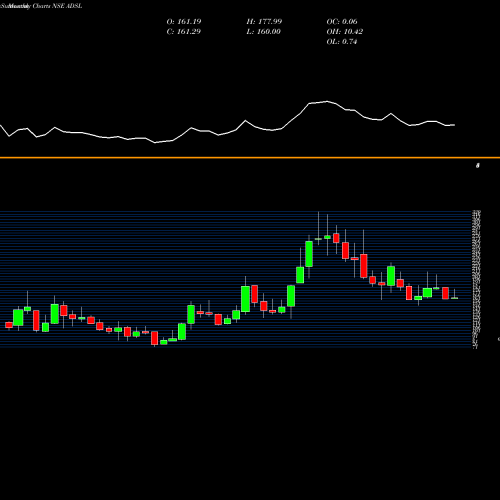Image resolution: width=500 pixels, height=500 pixels.
Task: Click the highest peak of the white line
Action: click(327, 101)
